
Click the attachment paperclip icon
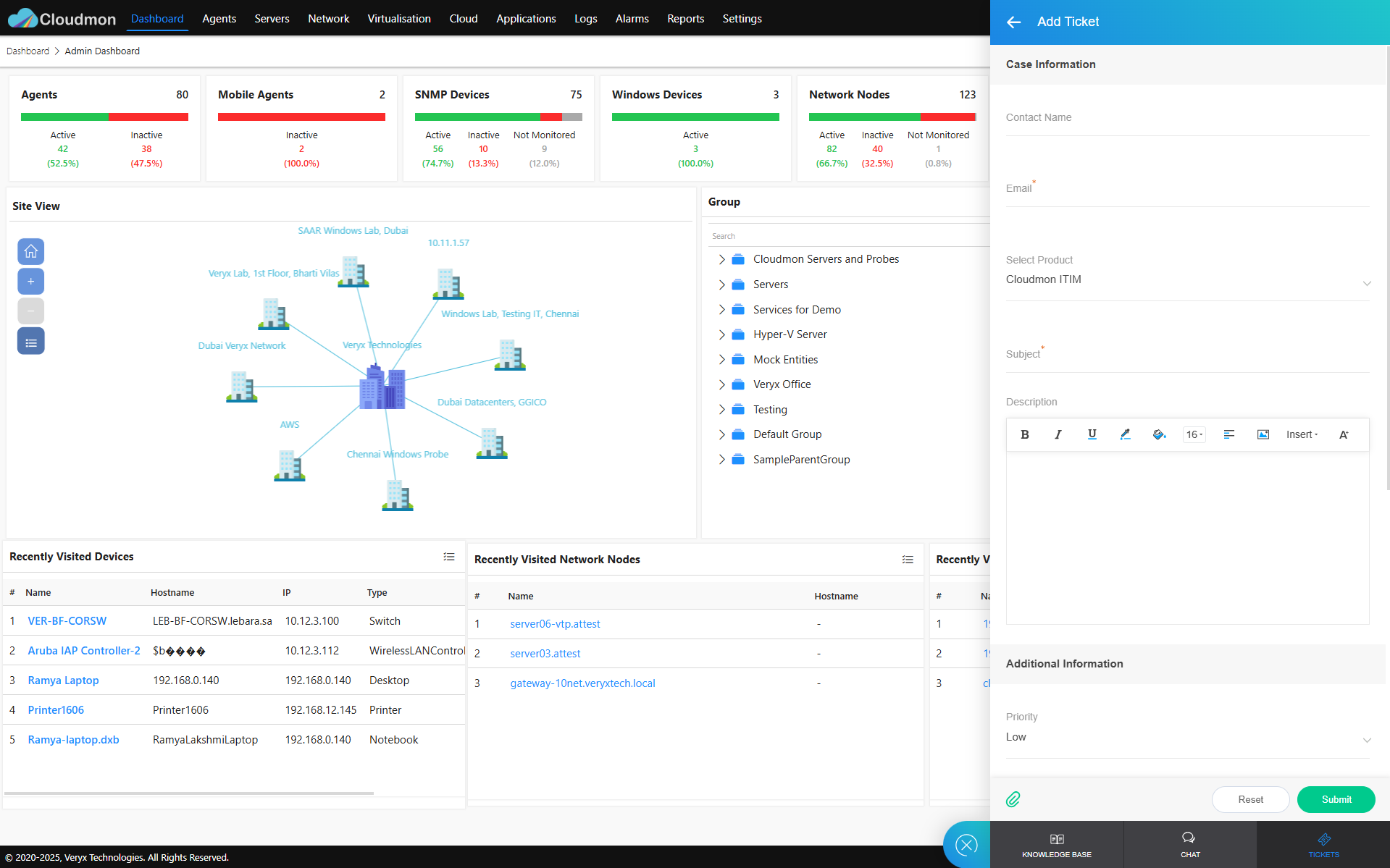click(1013, 799)
